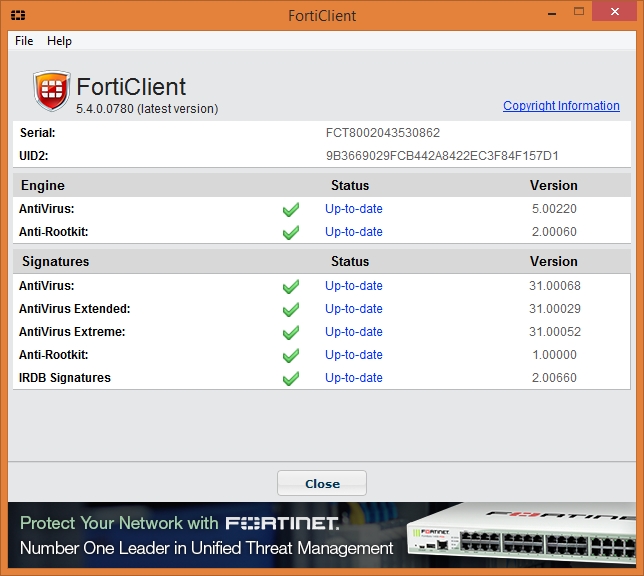The width and height of the screenshot is (644, 576).
Task: Click the Copyright Information link
Action: tap(561, 106)
